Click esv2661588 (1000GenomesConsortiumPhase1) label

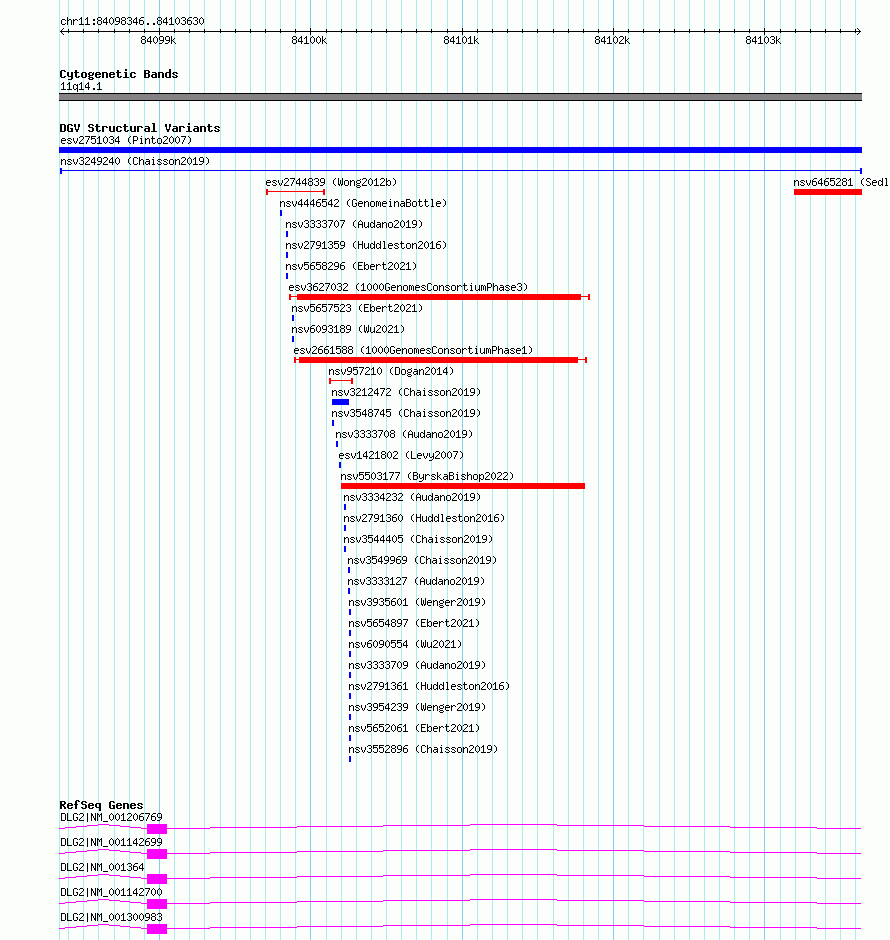413,350
